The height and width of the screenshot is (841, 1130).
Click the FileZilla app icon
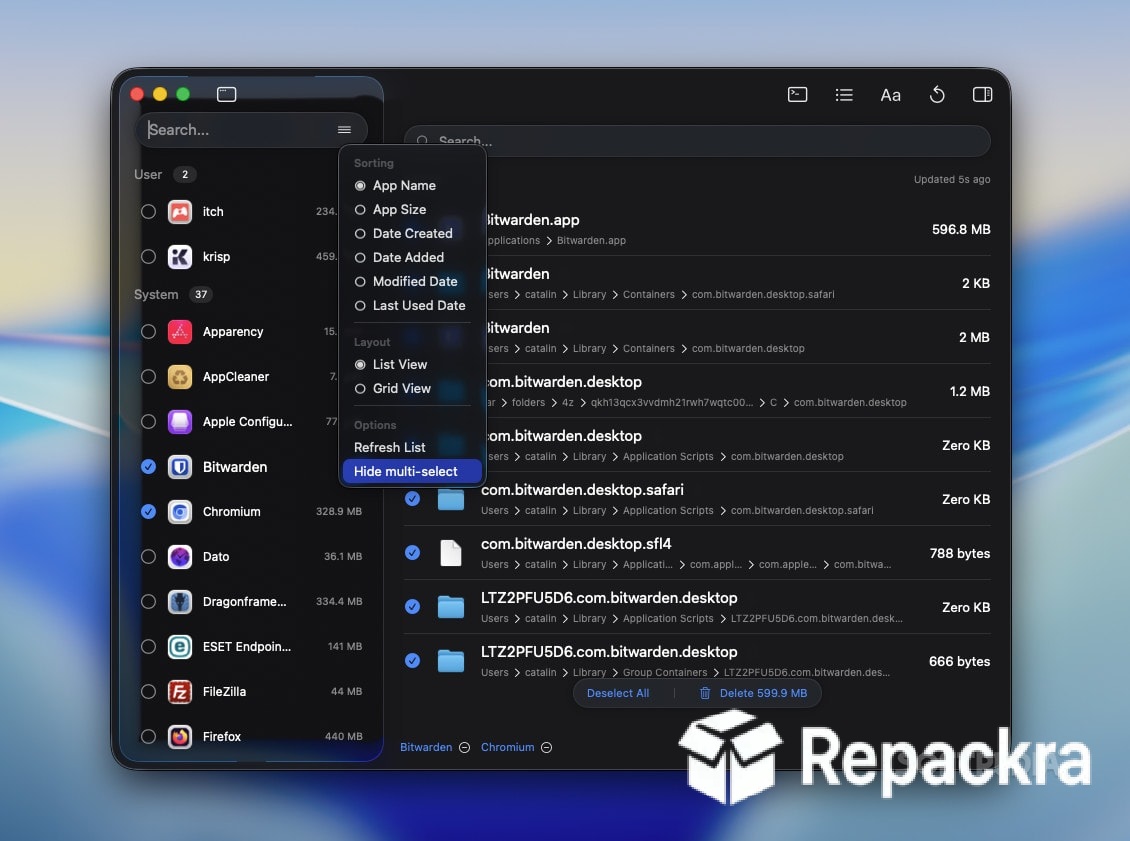coord(180,692)
